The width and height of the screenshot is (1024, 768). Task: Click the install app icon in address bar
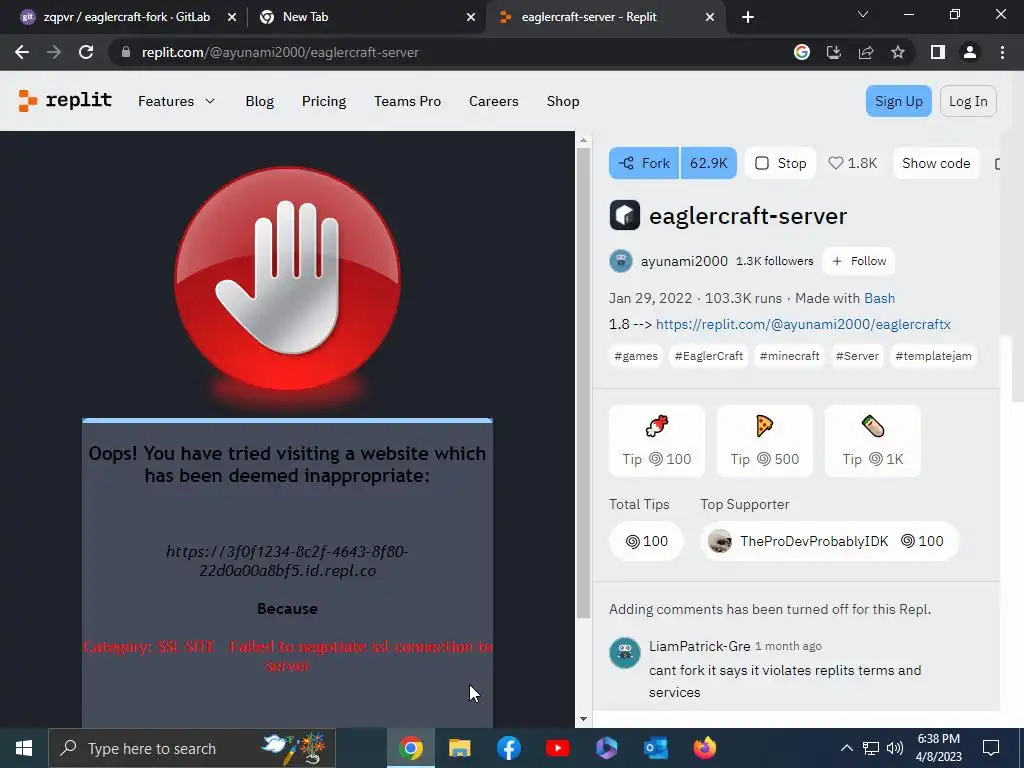pos(834,52)
